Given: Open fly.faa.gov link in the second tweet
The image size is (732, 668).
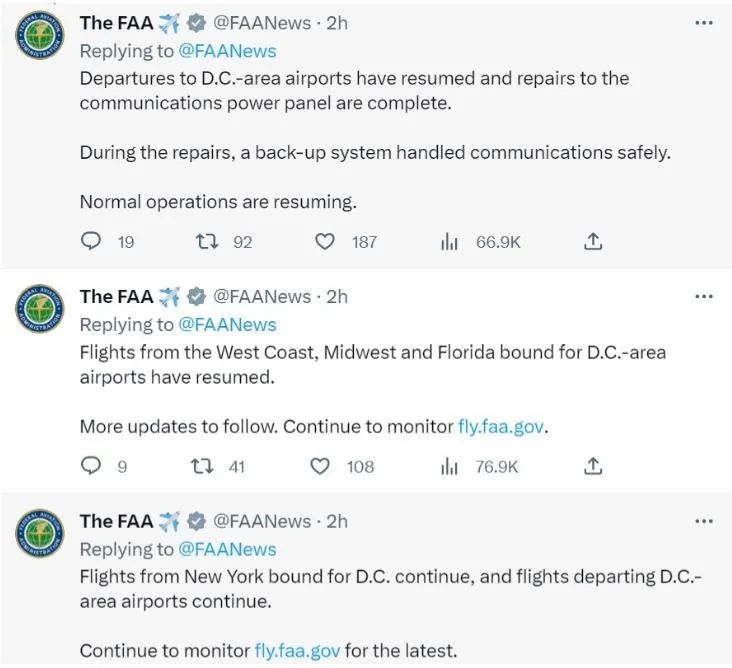Looking at the screenshot, I should [501, 426].
